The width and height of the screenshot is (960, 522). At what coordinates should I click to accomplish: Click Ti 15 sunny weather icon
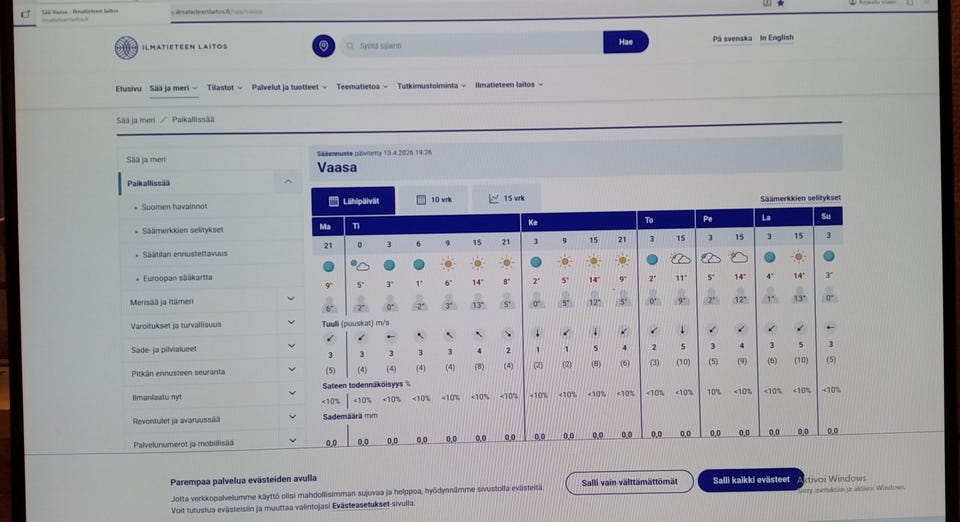478,263
